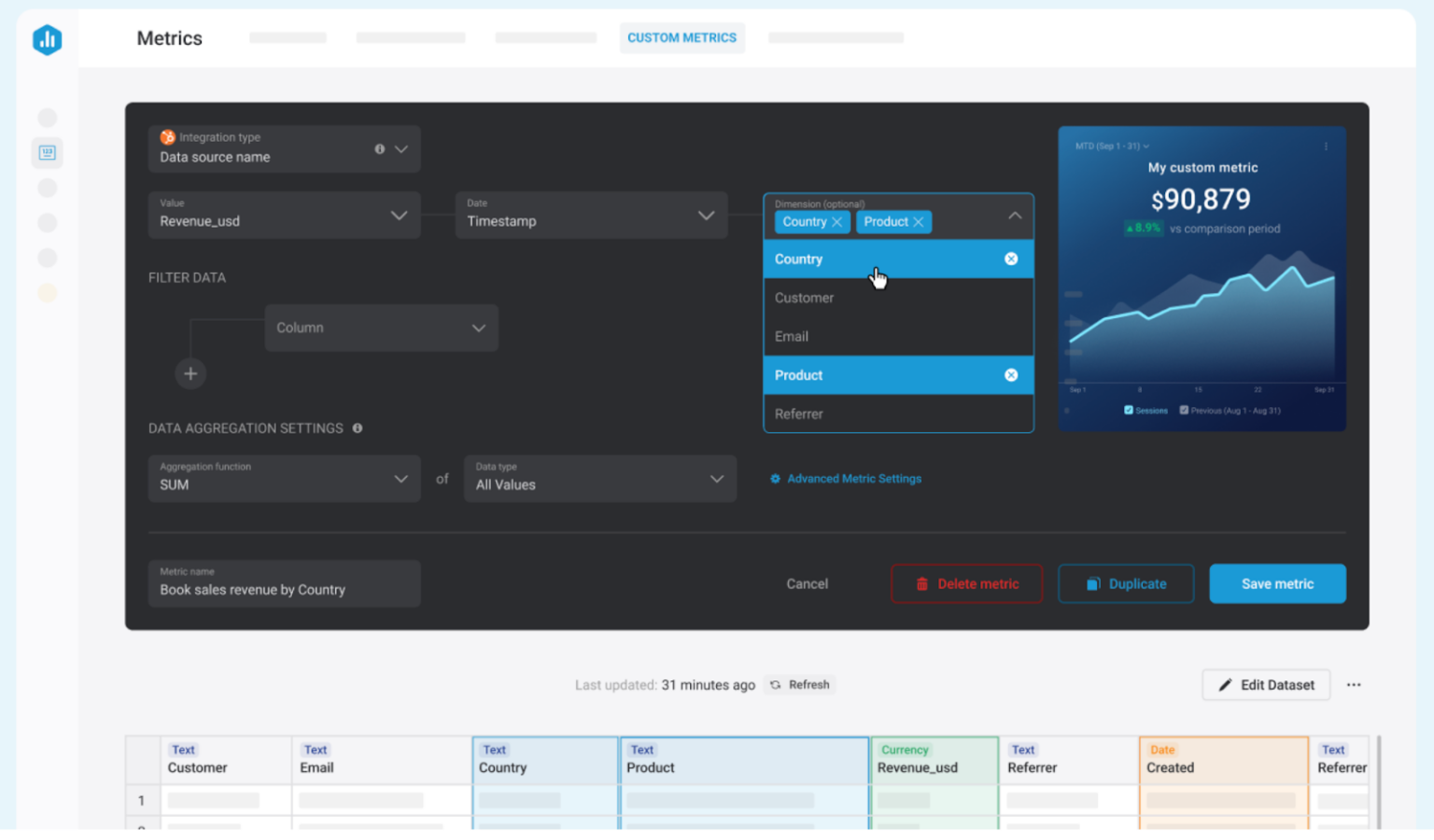Click the gear icon before Advanced Metric Settings
This screenshot has height=840, width=1434.
coord(775,478)
